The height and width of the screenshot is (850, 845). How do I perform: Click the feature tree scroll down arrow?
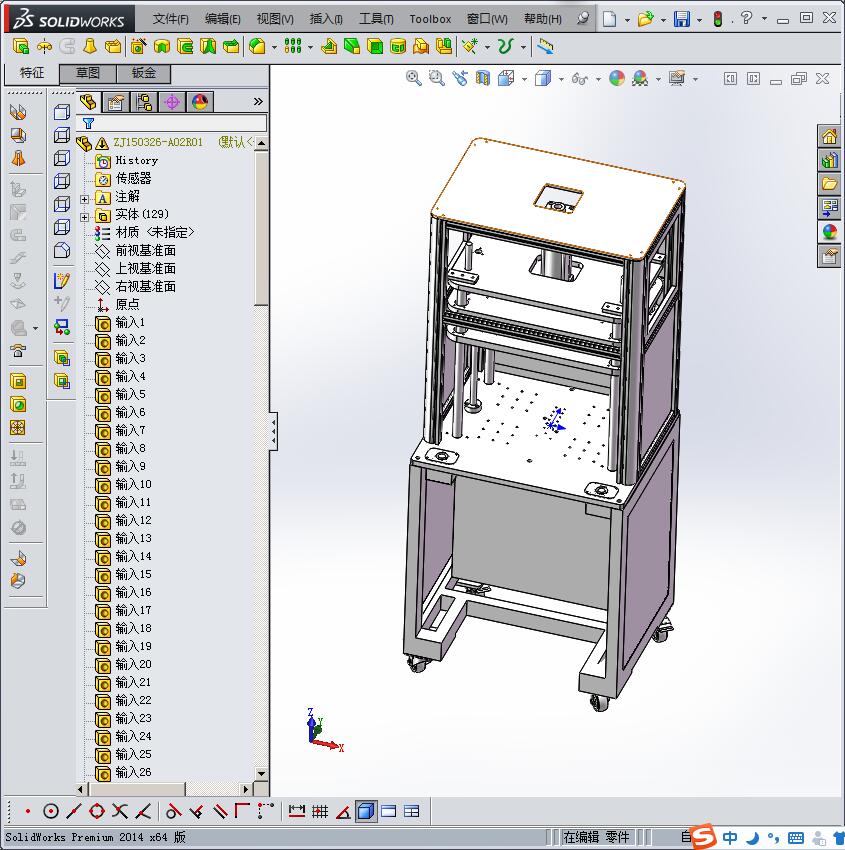[x=262, y=773]
